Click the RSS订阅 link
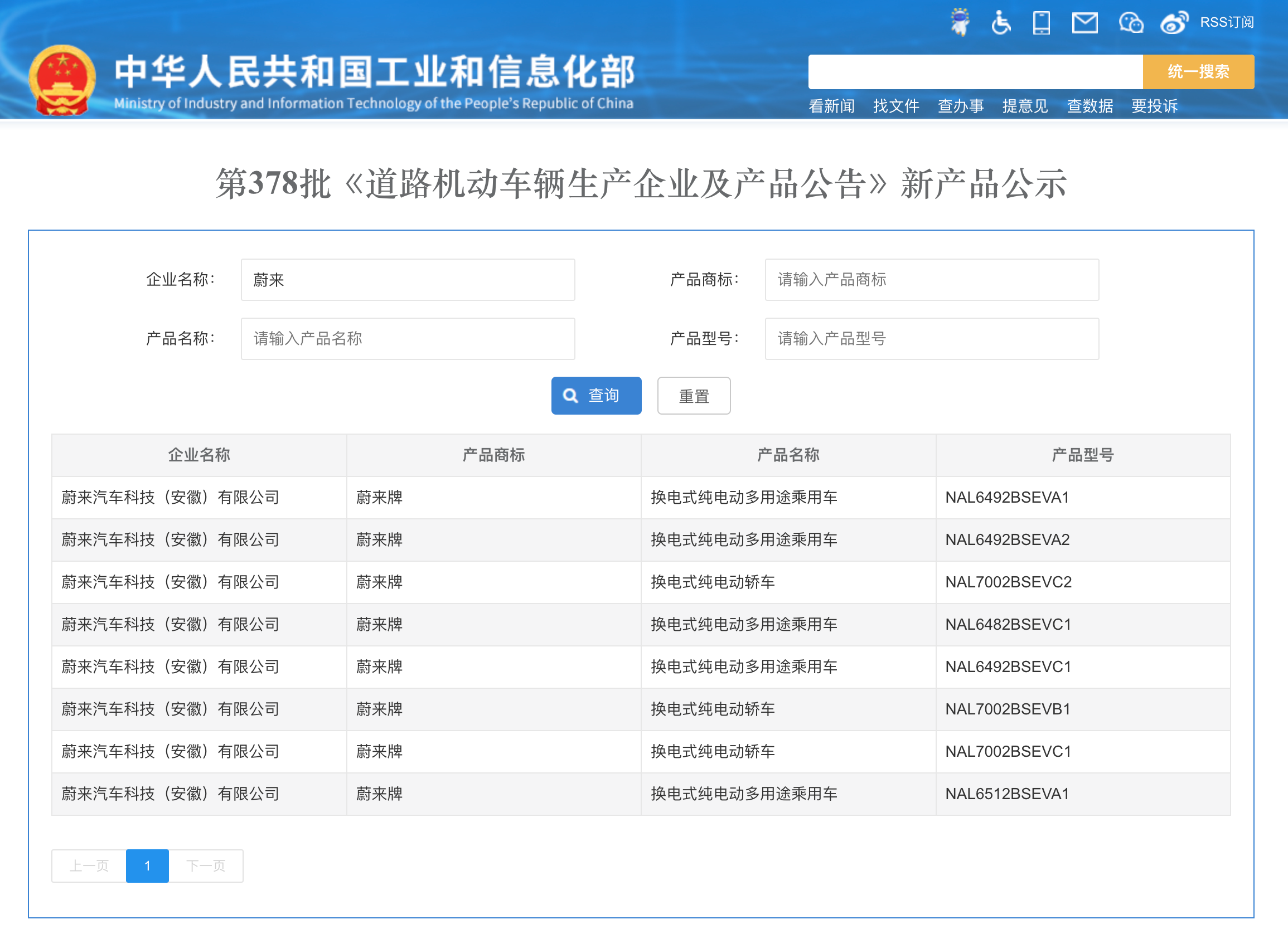Screen dimensions: 1288x934 (1226, 23)
